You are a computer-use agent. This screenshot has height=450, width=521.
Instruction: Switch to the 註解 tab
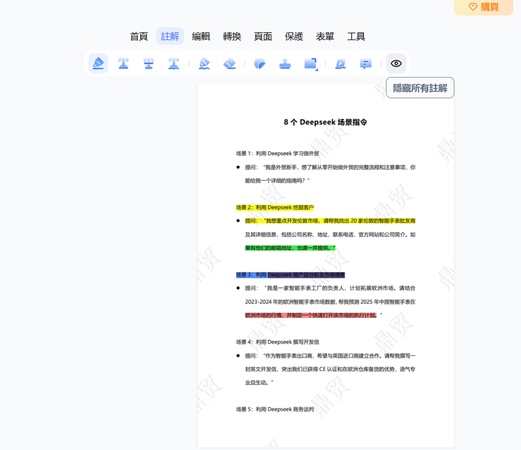click(x=170, y=36)
